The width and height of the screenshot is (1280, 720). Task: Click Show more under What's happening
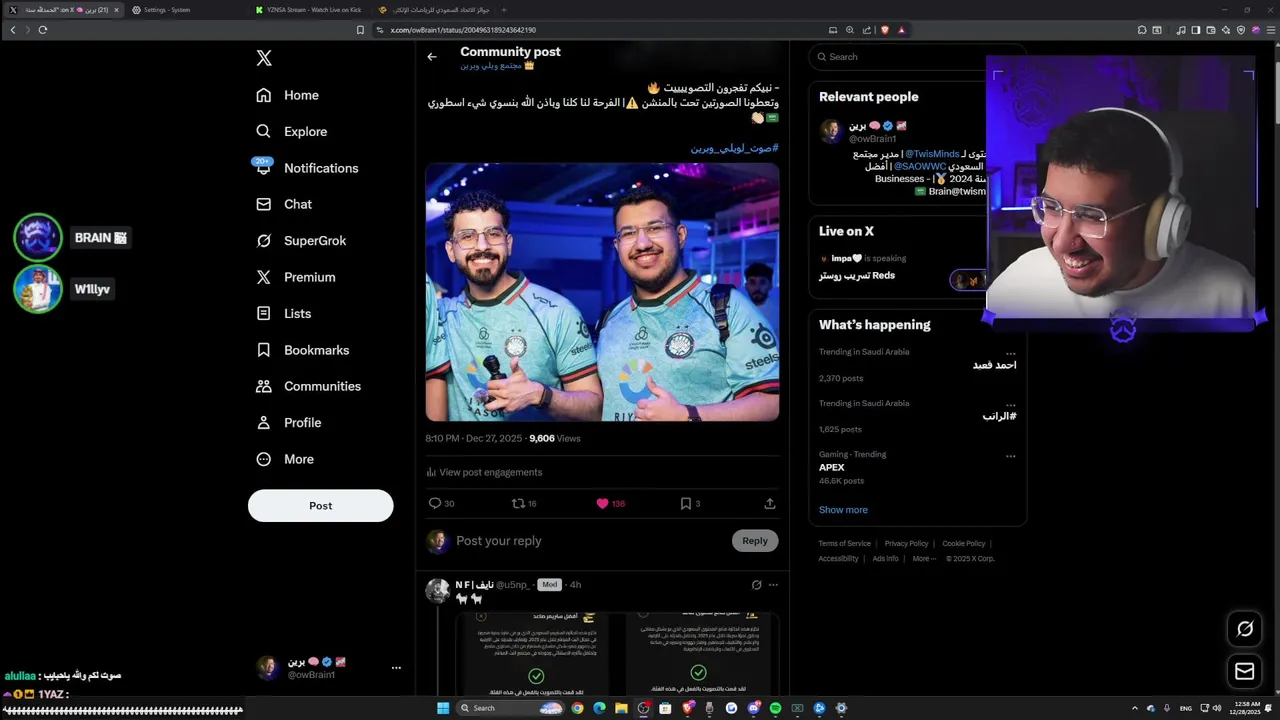[x=843, y=510]
